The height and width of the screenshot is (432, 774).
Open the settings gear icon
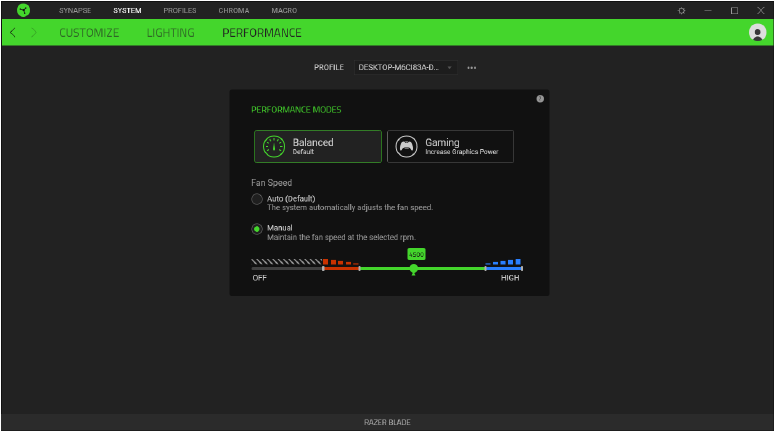coord(681,10)
